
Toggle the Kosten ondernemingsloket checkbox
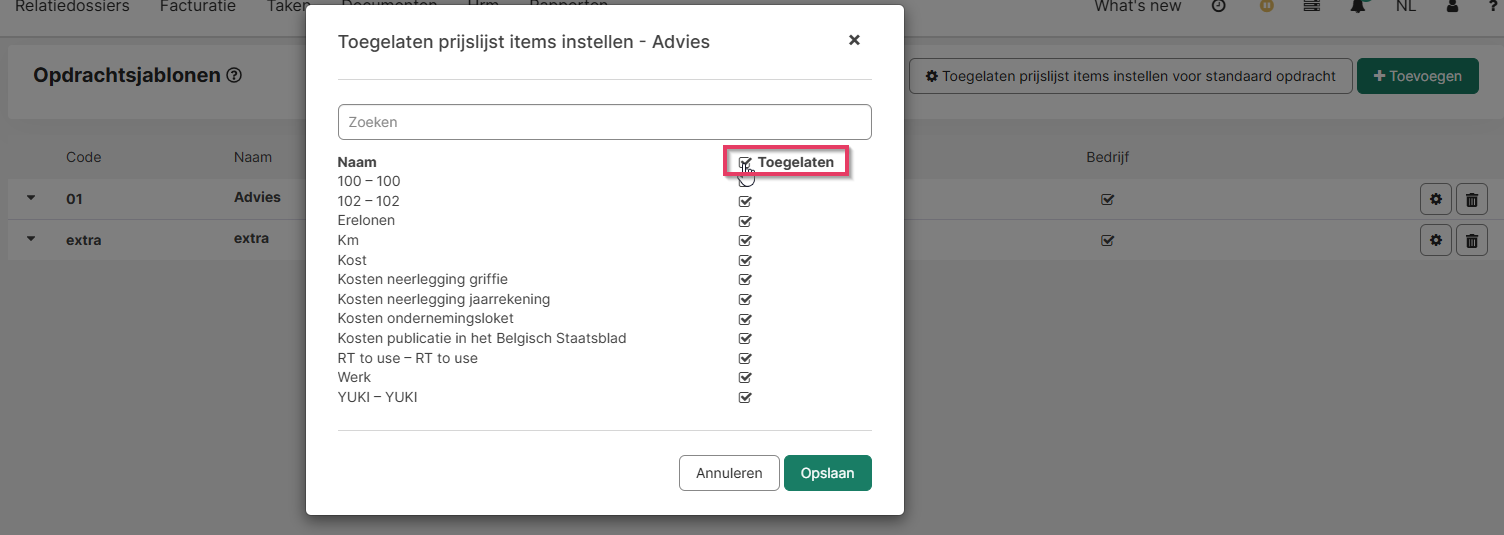click(745, 319)
